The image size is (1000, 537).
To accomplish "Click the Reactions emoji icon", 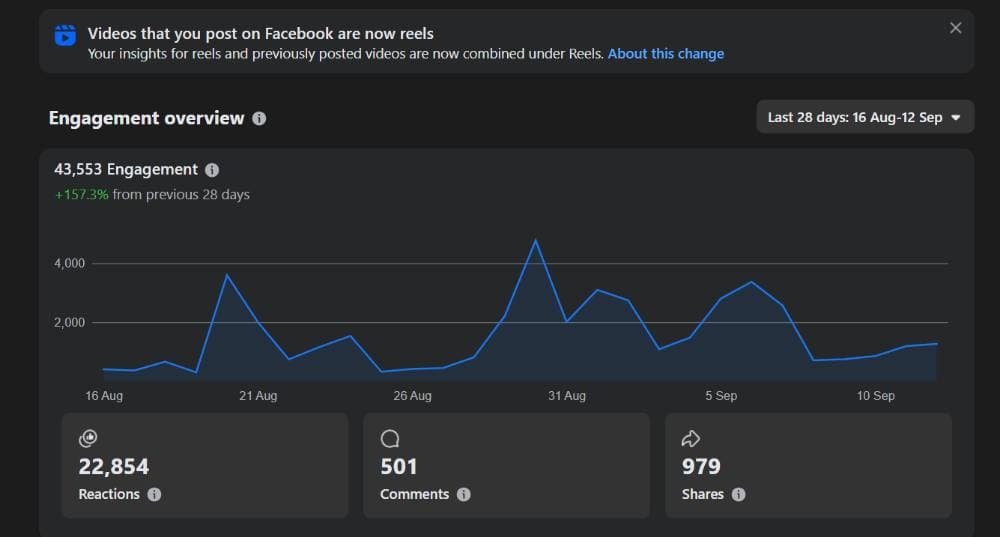I will [88, 438].
